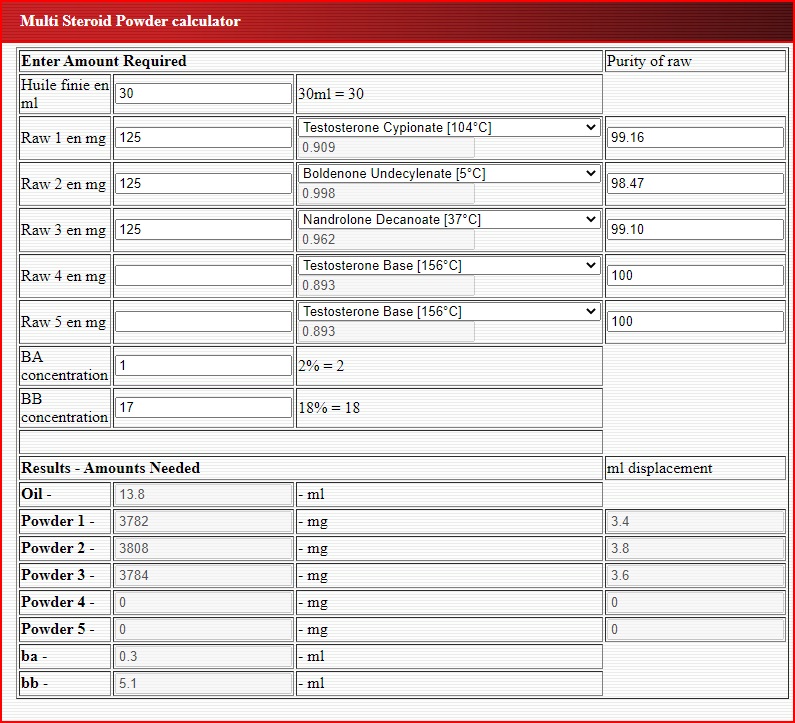Open the Testosterone Cypionate dropdown for Raw 1
The image size is (795, 723).
click(x=449, y=128)
